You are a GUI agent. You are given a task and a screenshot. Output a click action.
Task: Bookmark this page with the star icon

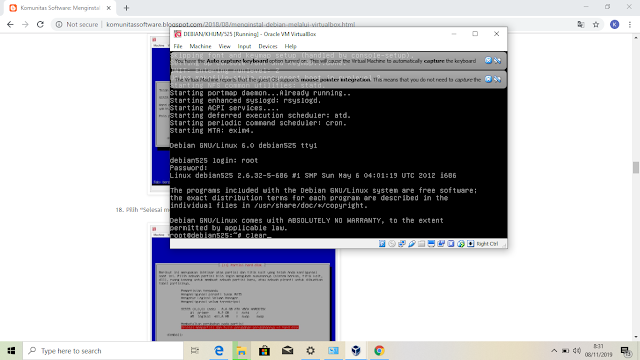[x=596, y=24]
